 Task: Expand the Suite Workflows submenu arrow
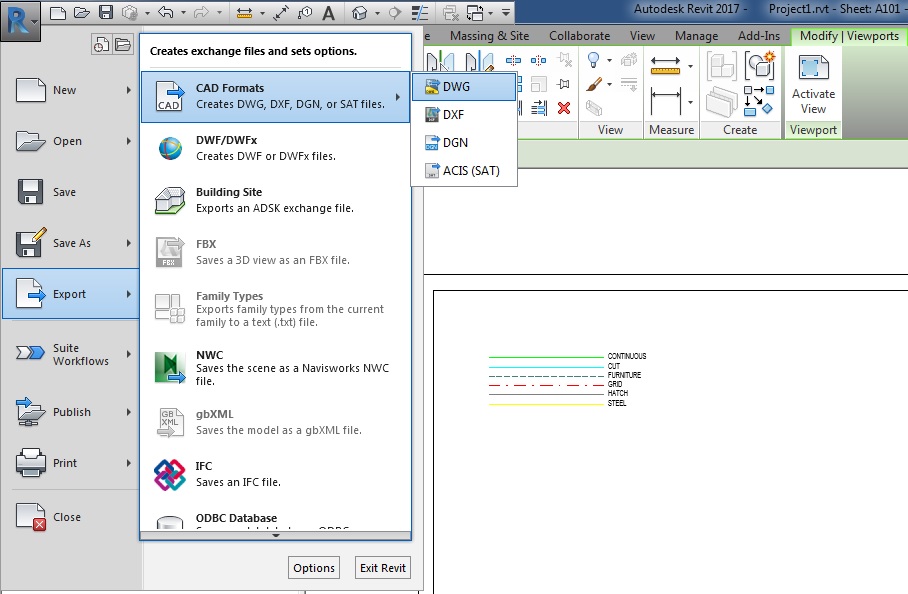pos(129,354)
